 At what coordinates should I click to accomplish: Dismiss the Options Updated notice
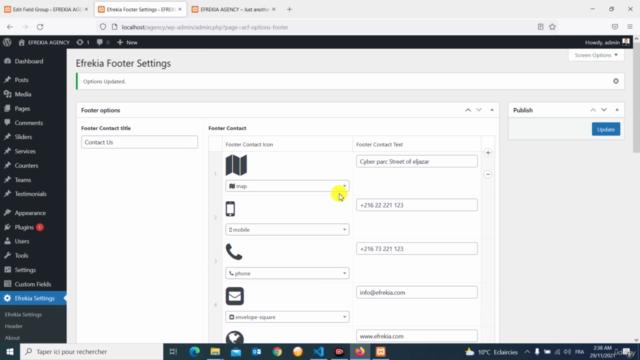pyautogui.click(x=616, y=81)
